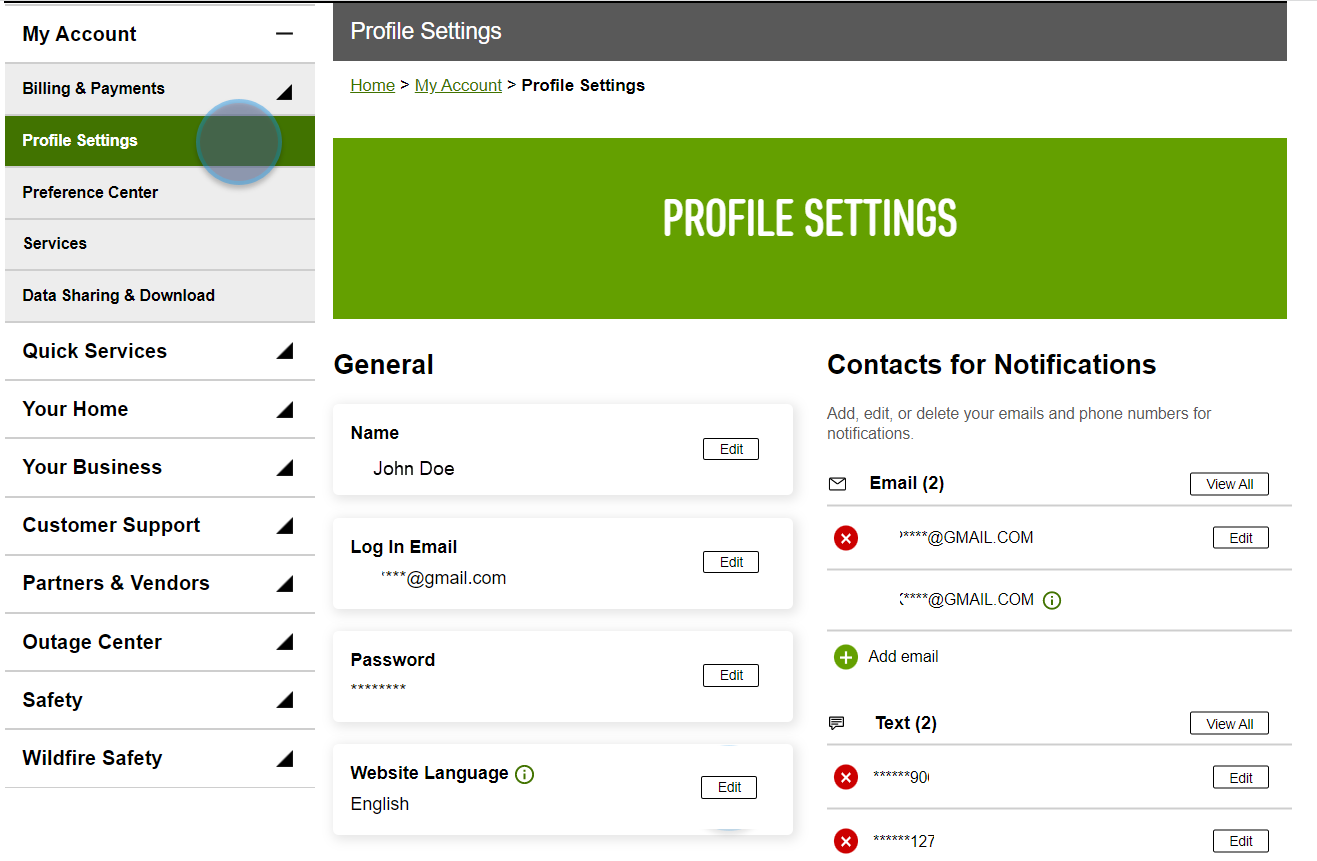
Task: Delete the first email with the red X
Action: click(x=845, y=537)
